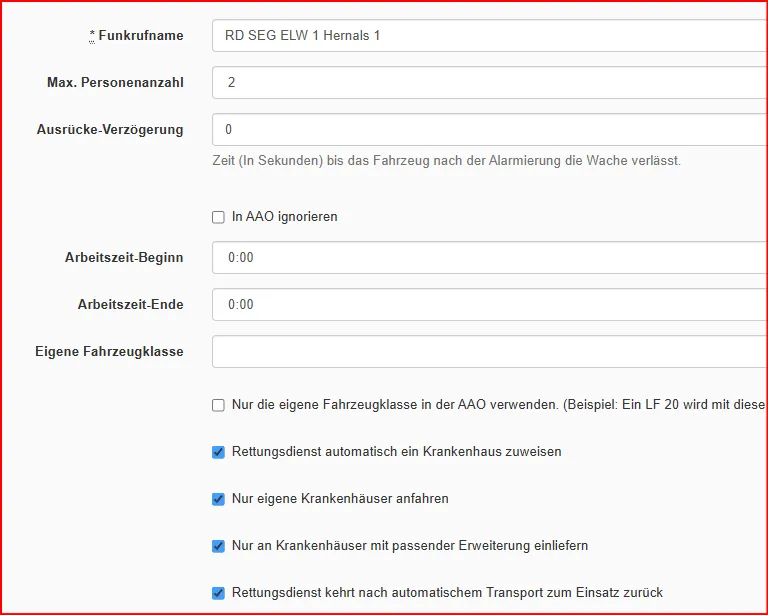The height and width of the screenshot is (615, 768).
Task: Click the required asterisk beside Funkrufname
Action: click(x=92, y=35)
